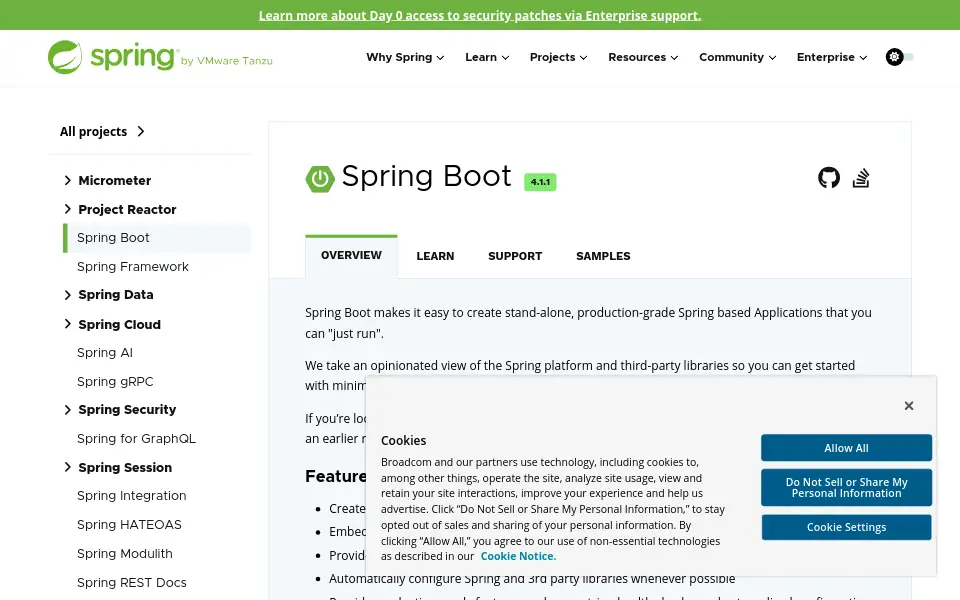Click the Allow All cookies button

tap(846, 448)
